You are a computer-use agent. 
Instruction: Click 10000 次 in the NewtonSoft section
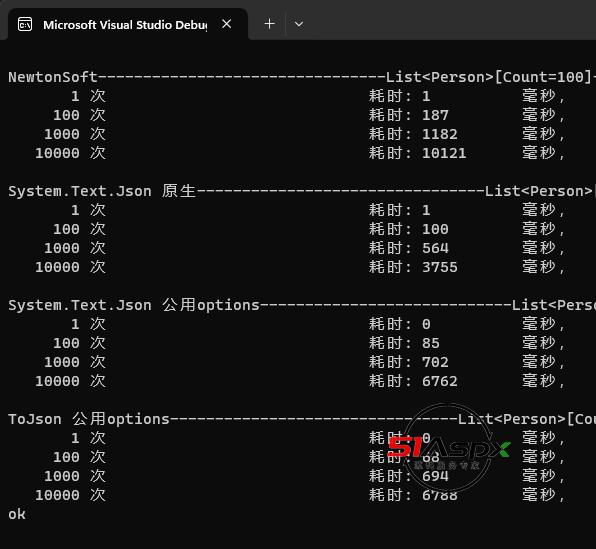click(x=70, y=153)
